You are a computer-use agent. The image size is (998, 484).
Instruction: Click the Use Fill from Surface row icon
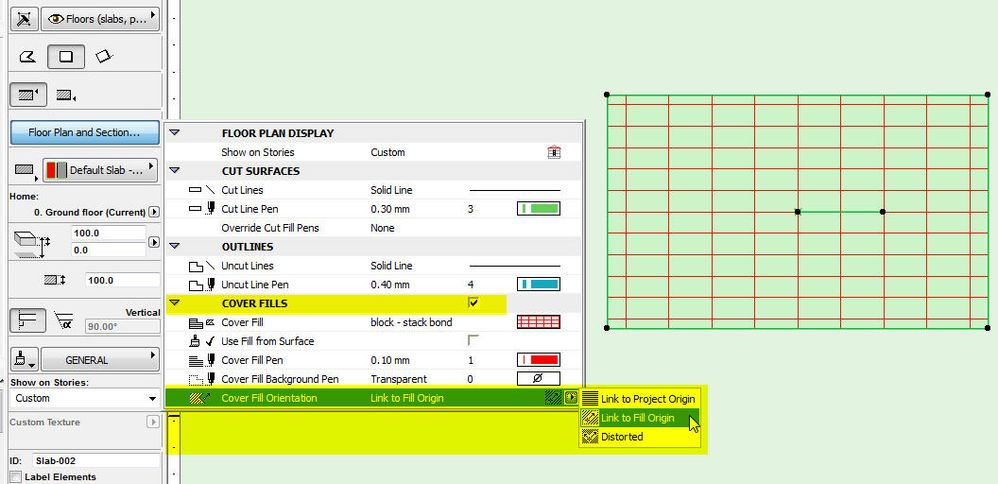[x=202, y=341]
